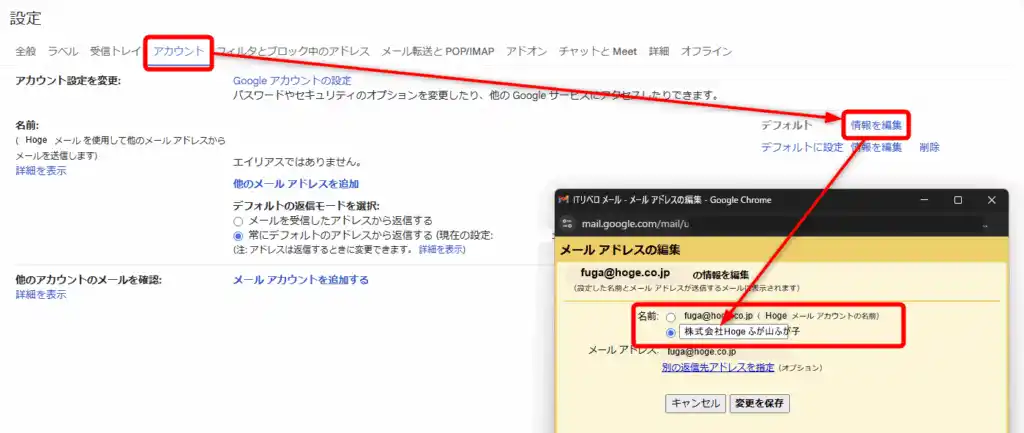
Task: Minimize the mail address edit popup window
Action: tap(923, 200)
